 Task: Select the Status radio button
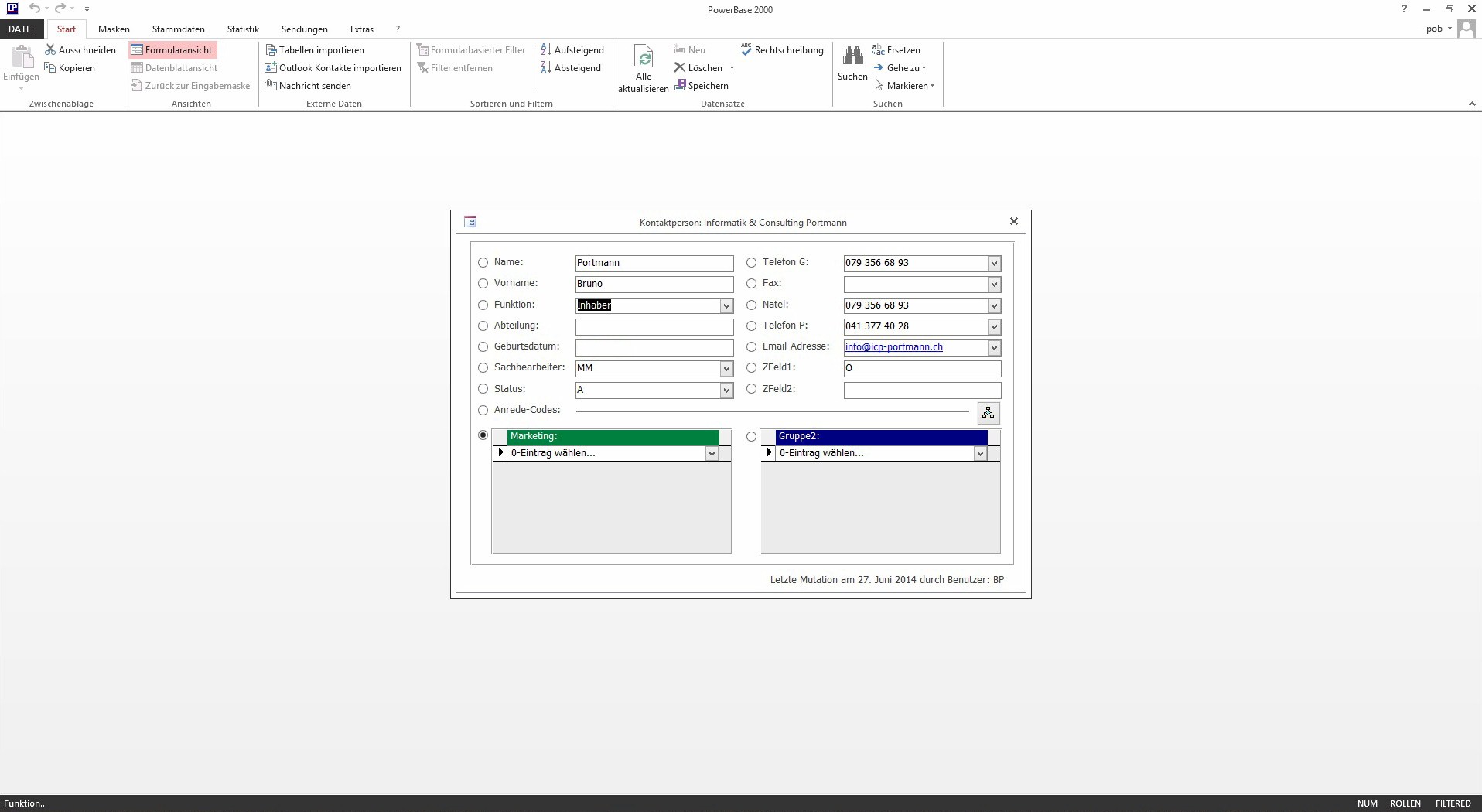coord(483,390)
